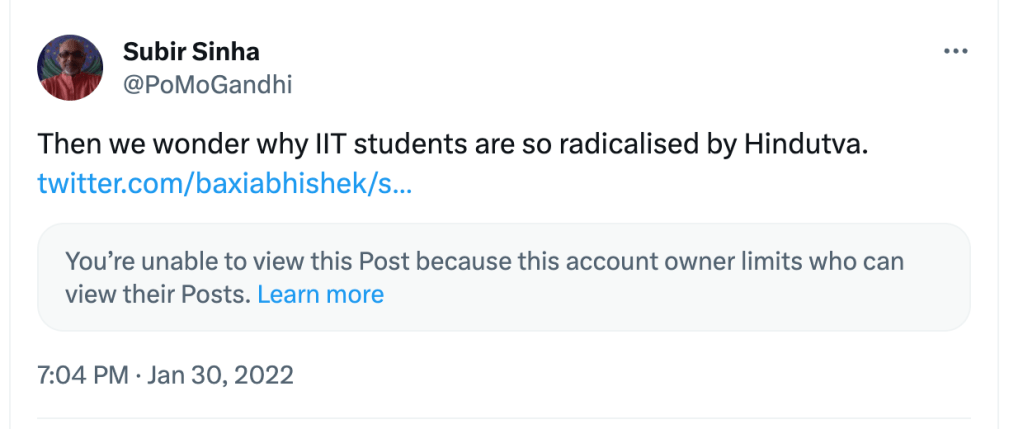Open the Subir Sinha display name
This screenshot has height=429, width=1023.
191,52
